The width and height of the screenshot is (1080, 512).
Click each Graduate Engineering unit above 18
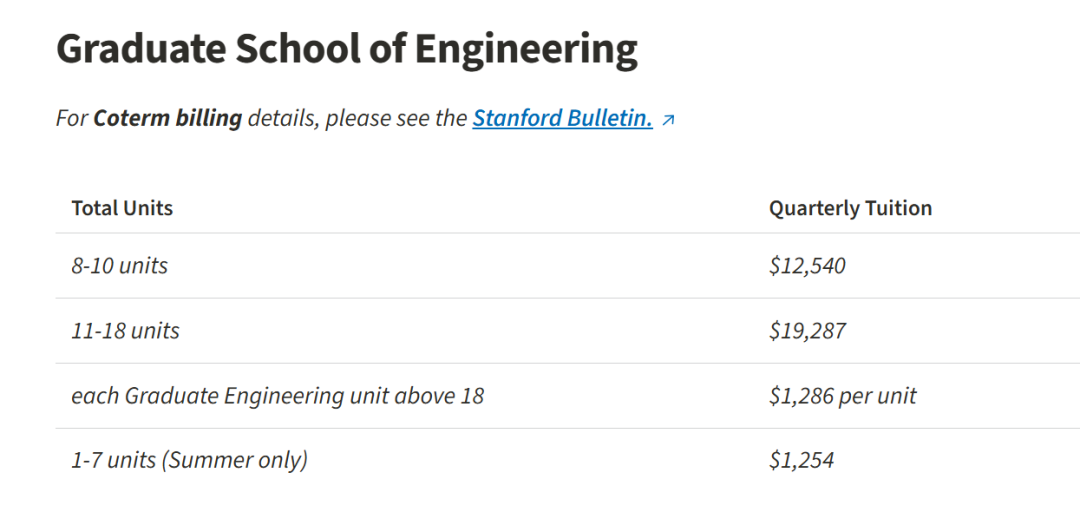click(x=278, y=396)
